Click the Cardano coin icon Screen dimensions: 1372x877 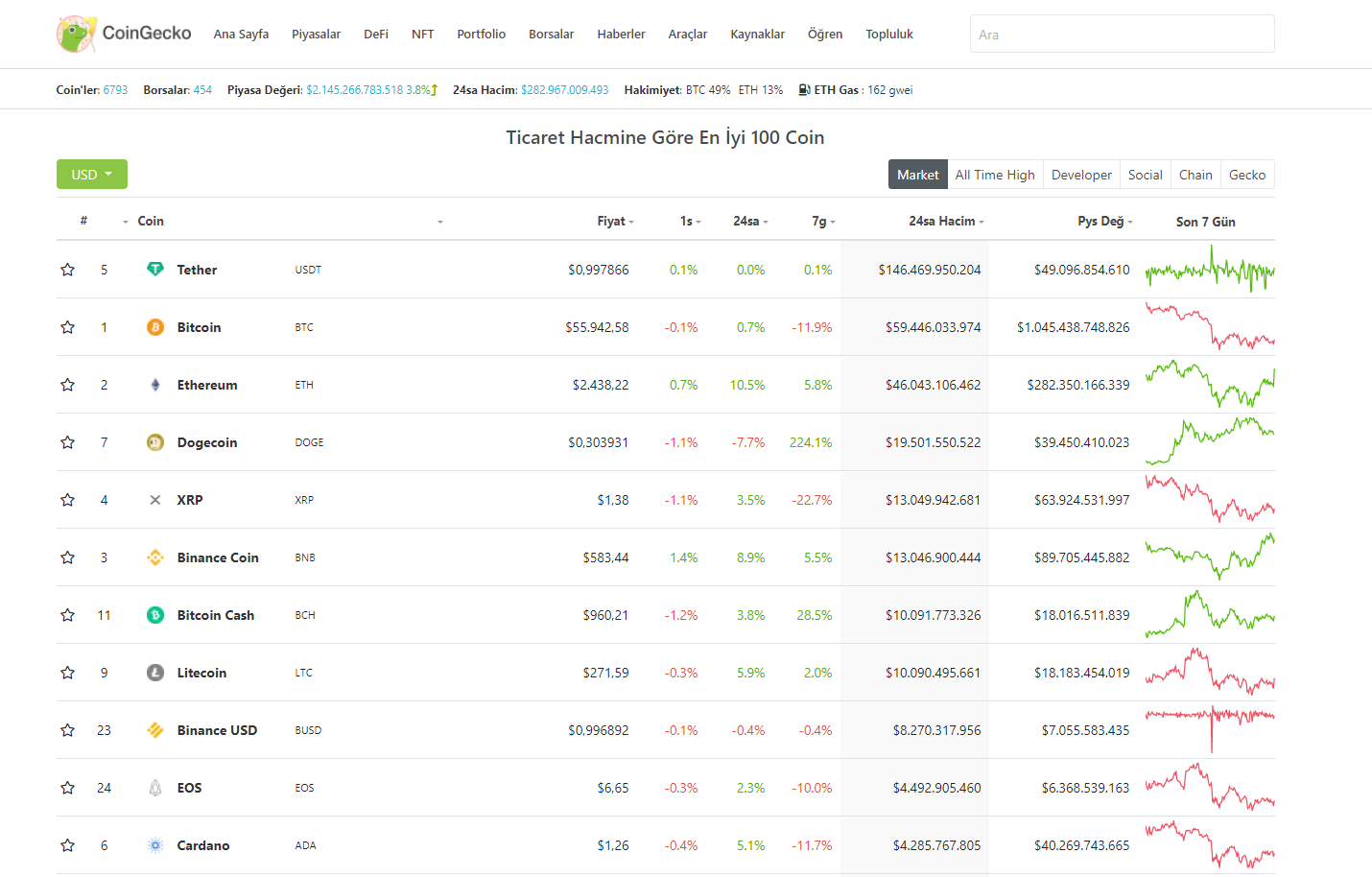coord(155,845)
